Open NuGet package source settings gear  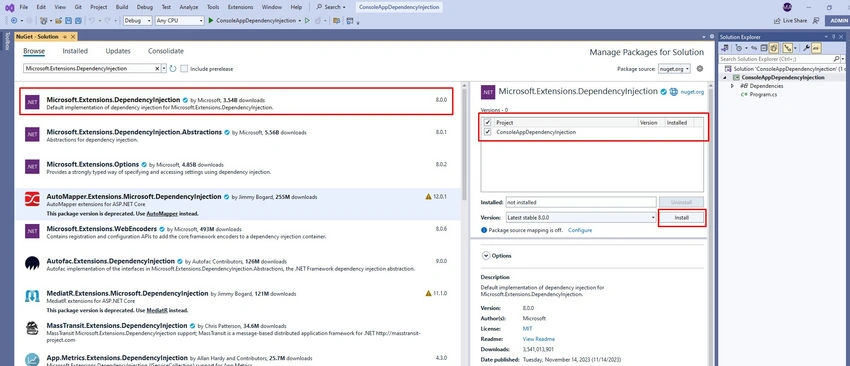pyautogui.click(x=700, y=69)
